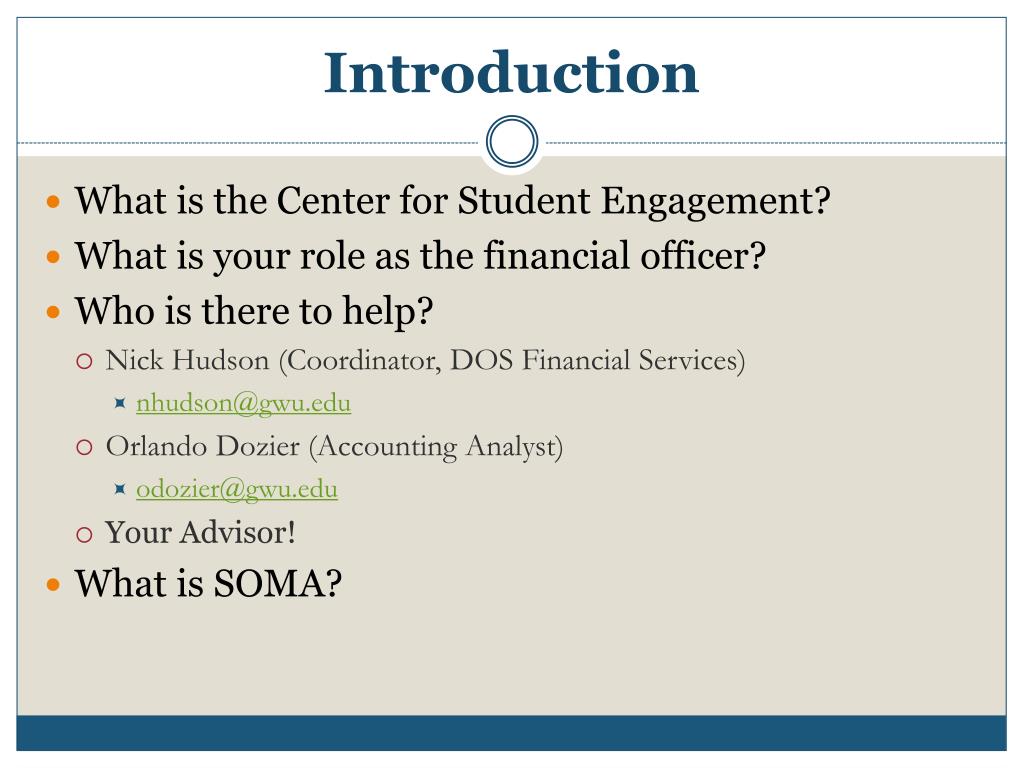Click the Introduction slide title
Viewport: 1024px width, 768px height.
pyautogui.click(x=511, y=72)
